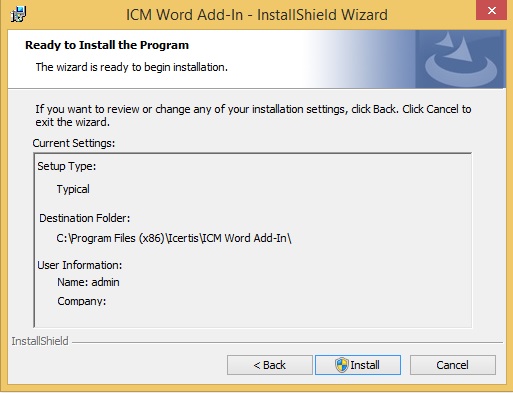Screen dimensions: 513x393
Task: Click the InstallShield banner logo graphic
Action: (x=460, y=59)
